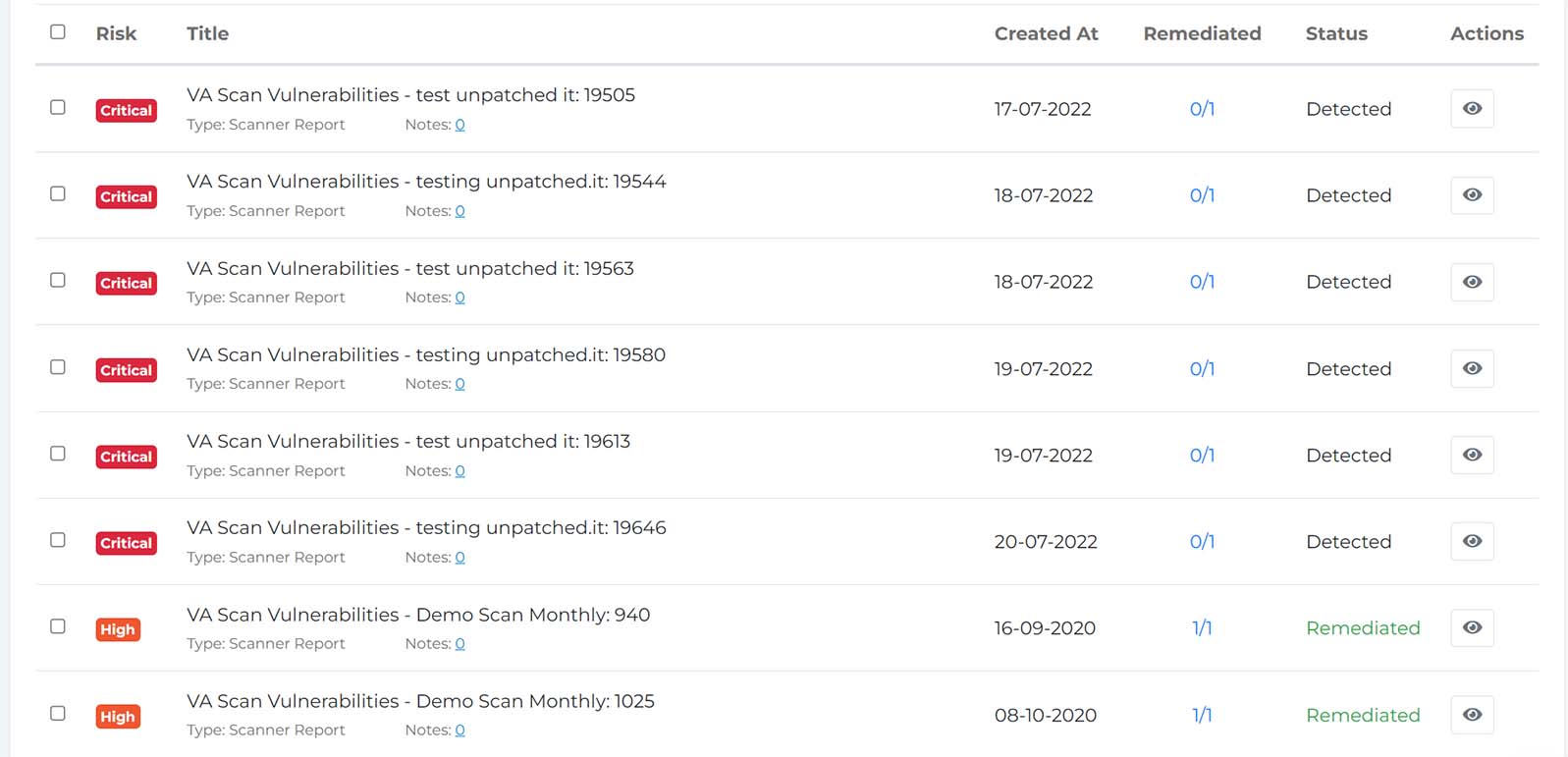This screenshot has width=1568, height=757.
Task: Check the row for scan 19580
Action: click(58, 366)
